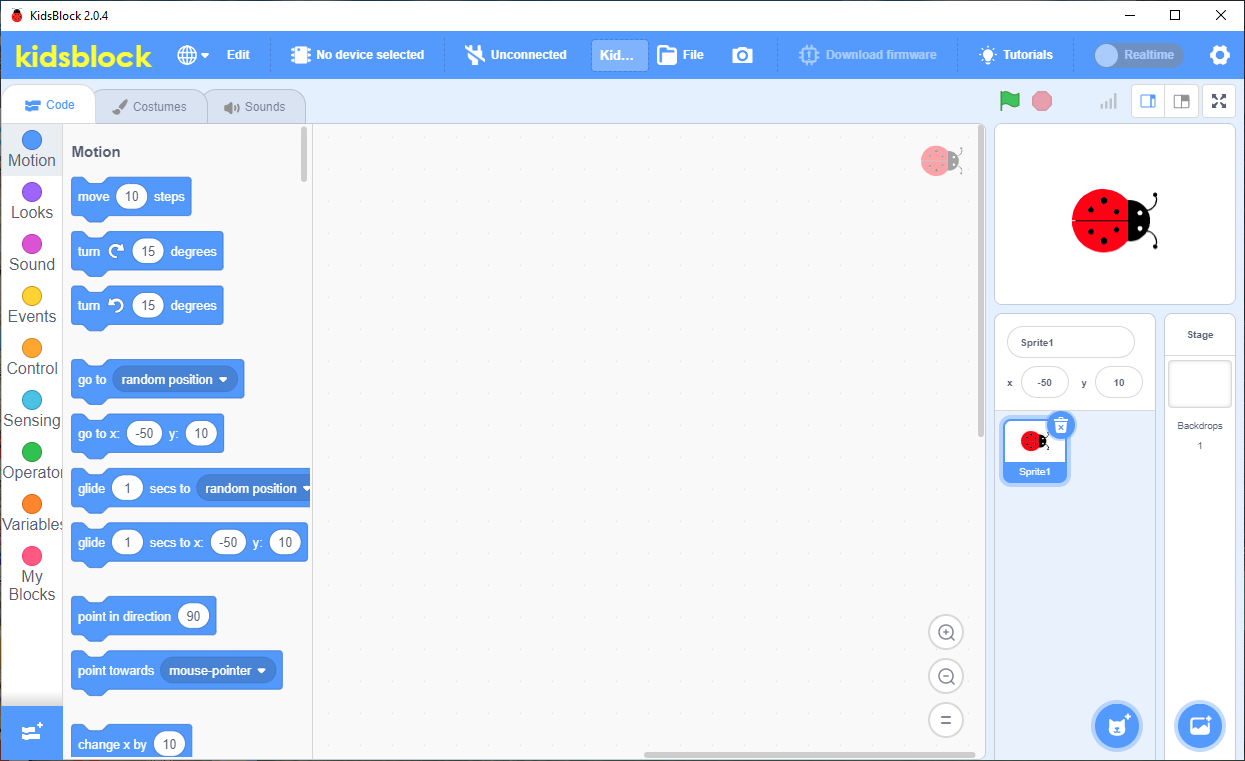Viewport: 1245px width, 761px height.
Task: Switch to the Code tab
Action: click(49, 105)
